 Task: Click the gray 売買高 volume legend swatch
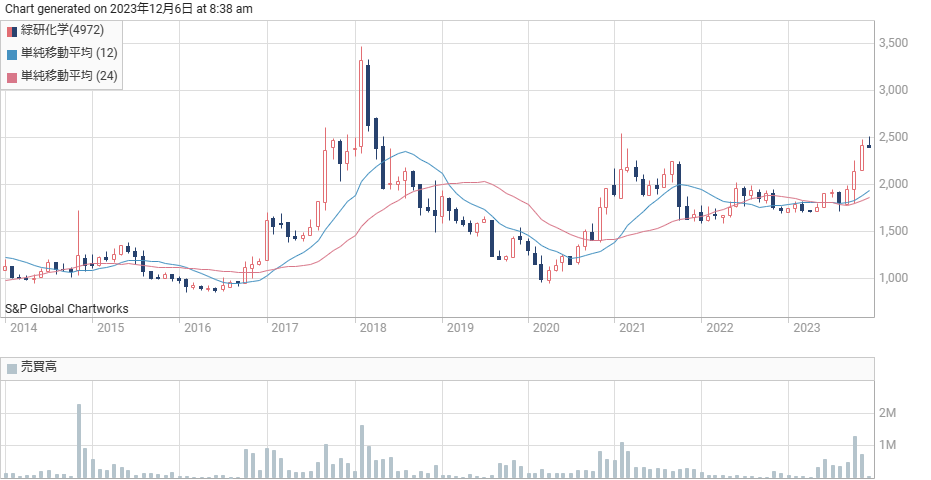12,368
